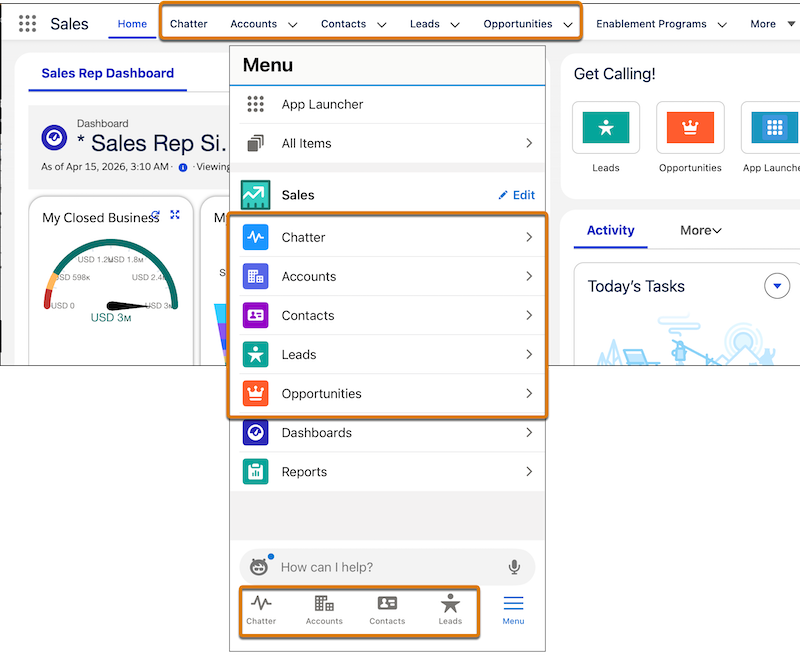Tap Leads in the bottom mobile bar
This screenshot has height=659, width=800.
pos(450,610)
